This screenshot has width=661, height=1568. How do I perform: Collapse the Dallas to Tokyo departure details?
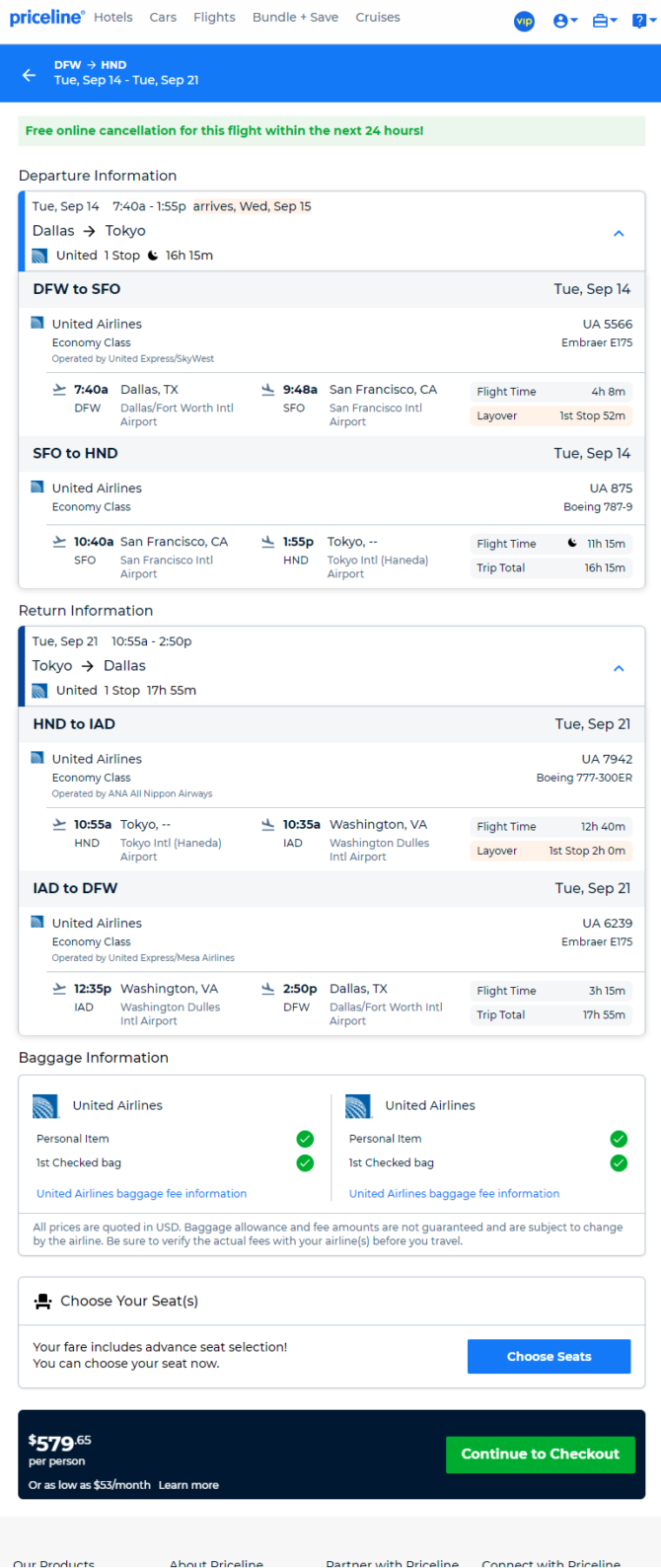619,234
